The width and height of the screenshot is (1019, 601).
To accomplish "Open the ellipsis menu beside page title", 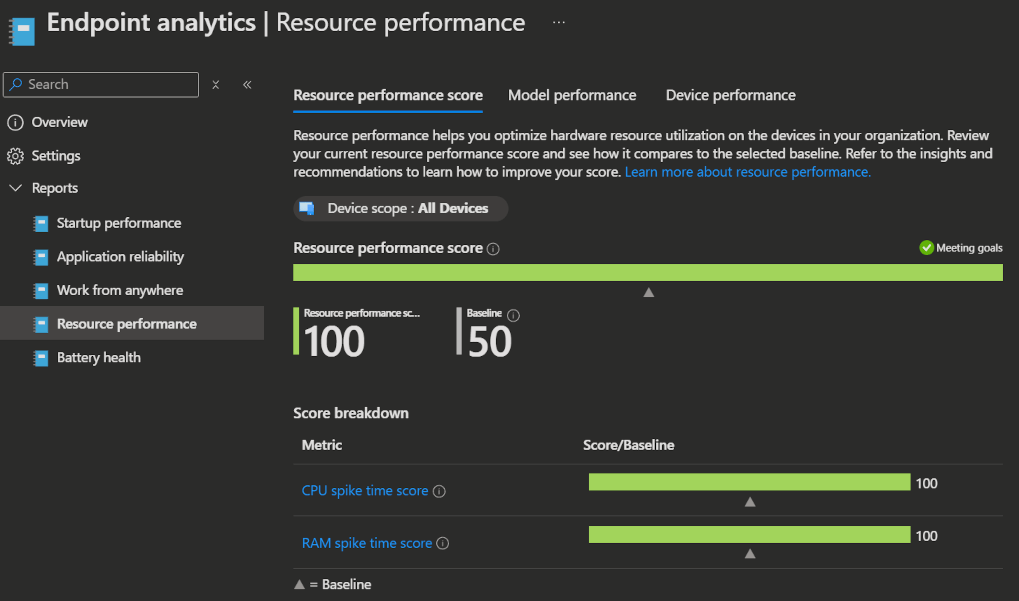I will coord(559,22).
